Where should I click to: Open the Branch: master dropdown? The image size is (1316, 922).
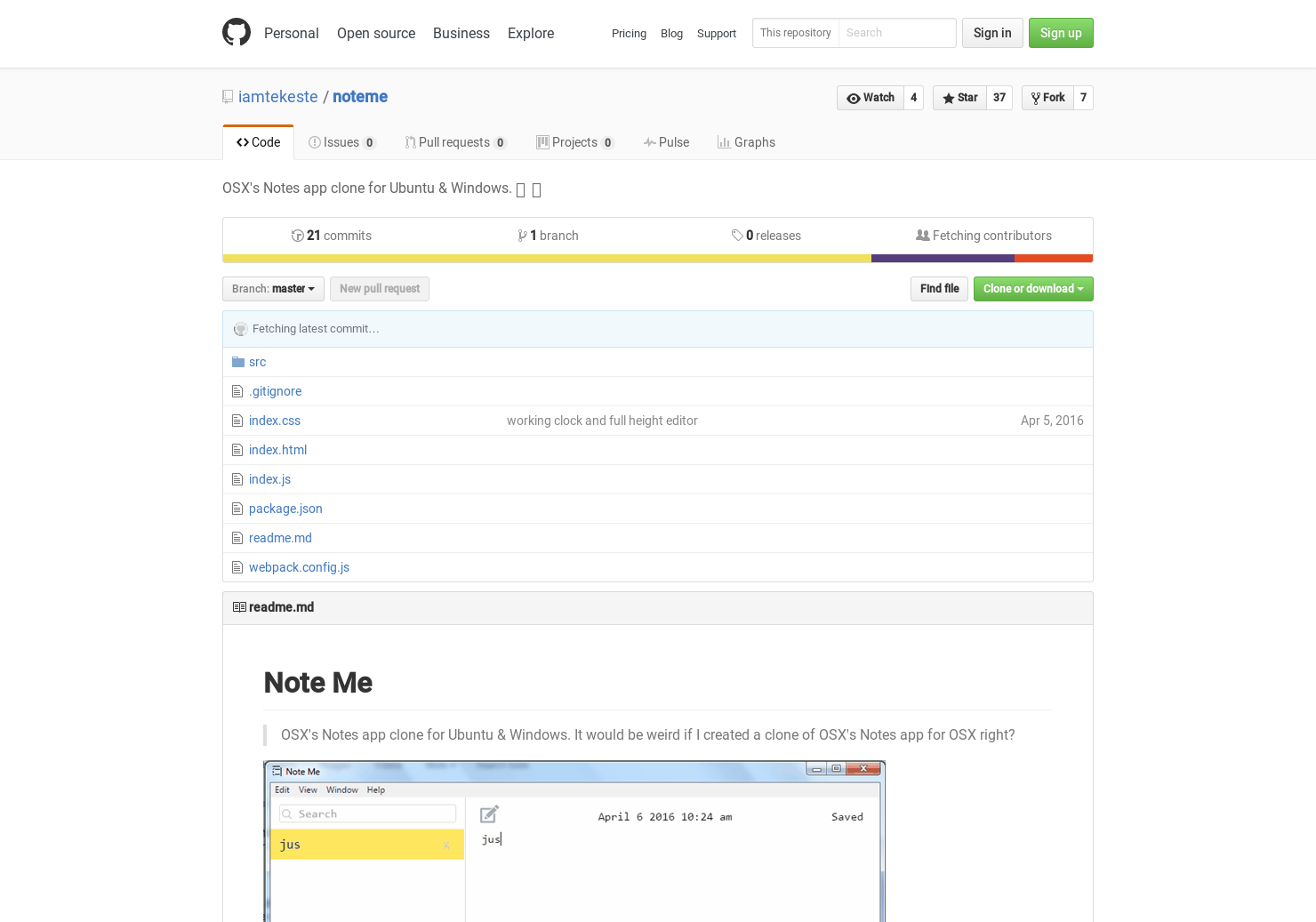pos(273,289)
